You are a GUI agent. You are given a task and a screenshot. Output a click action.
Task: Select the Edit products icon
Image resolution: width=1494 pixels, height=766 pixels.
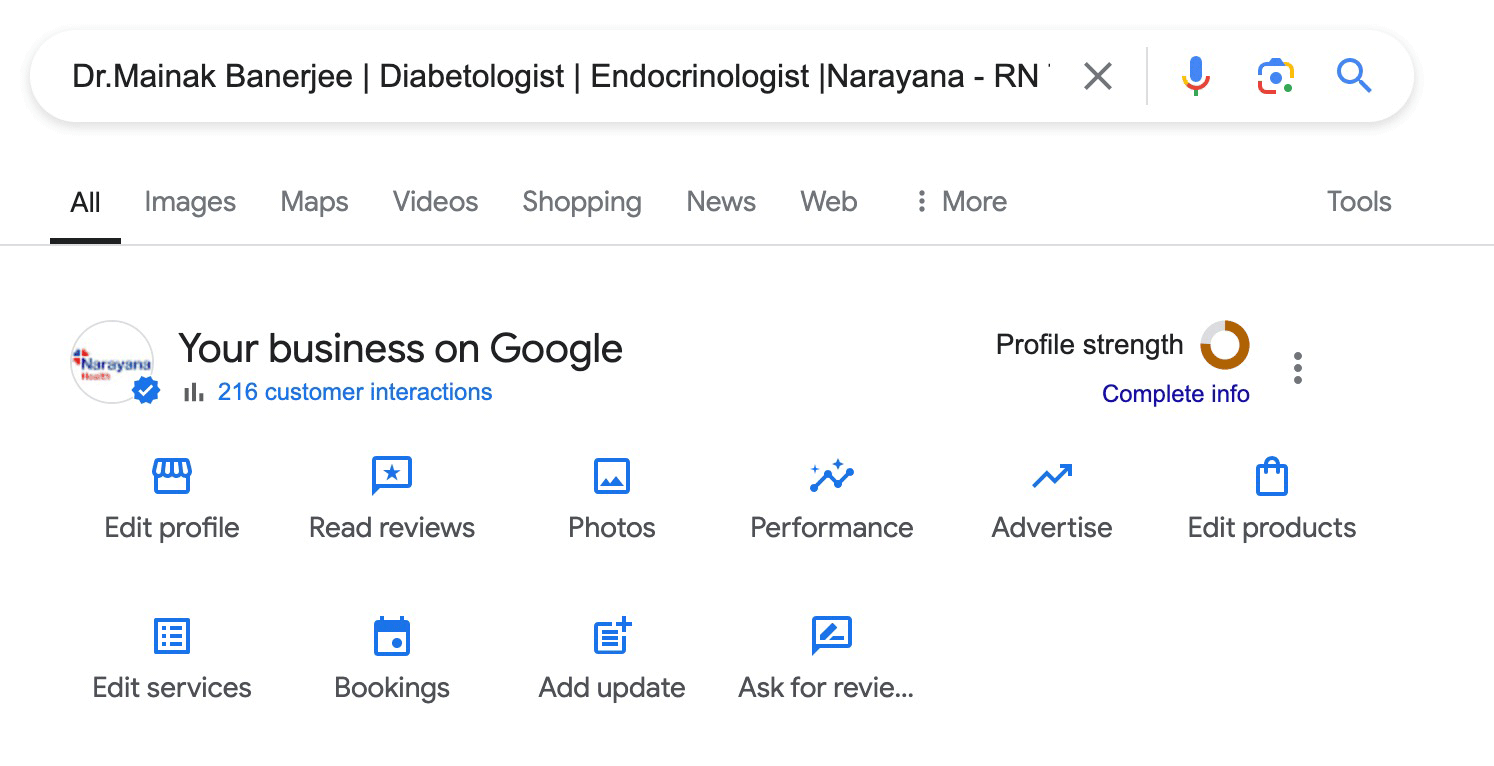pyautogui.click(x=1271, y=497)
